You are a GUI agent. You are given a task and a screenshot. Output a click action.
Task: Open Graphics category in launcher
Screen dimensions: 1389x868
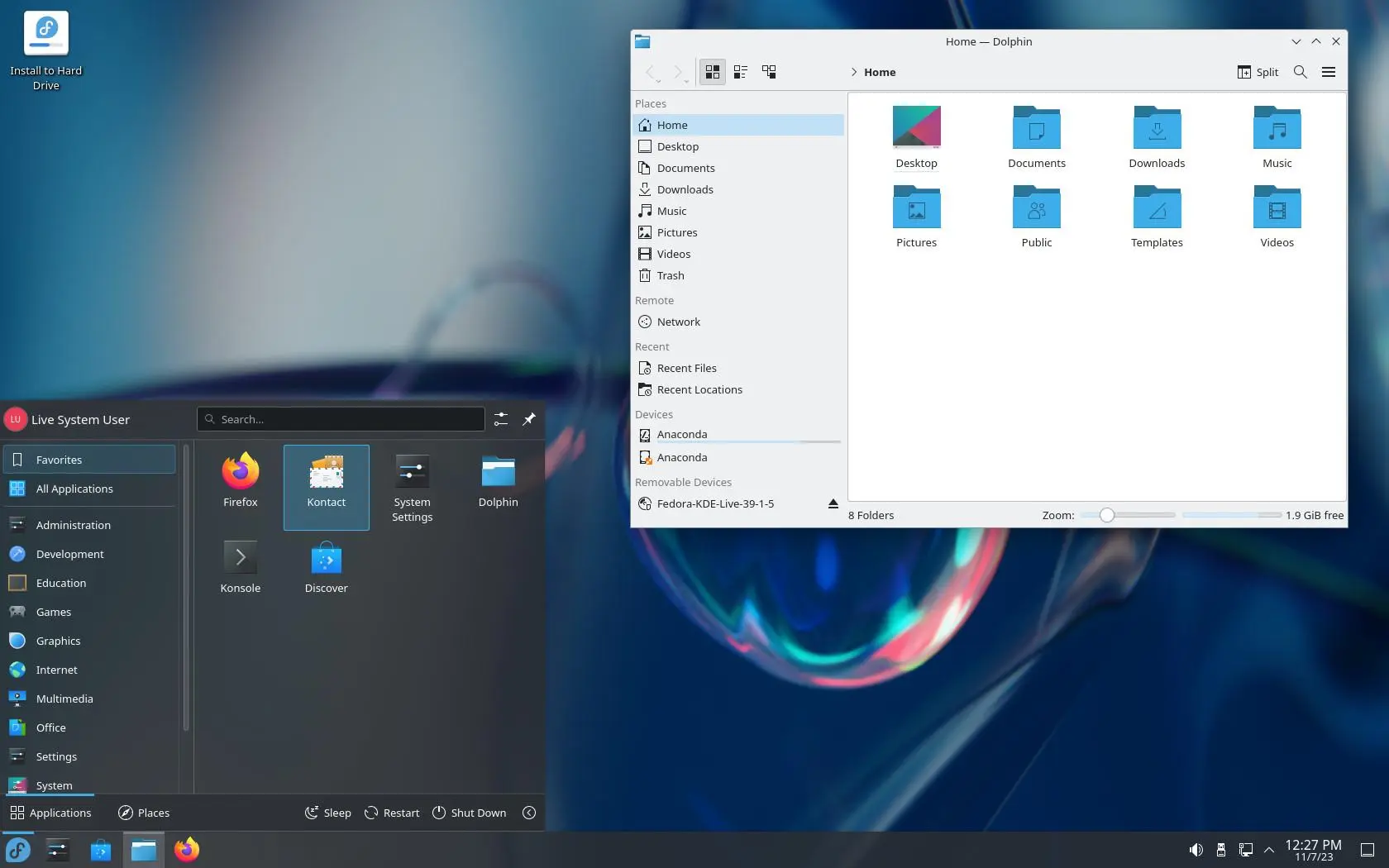(89, 641)
